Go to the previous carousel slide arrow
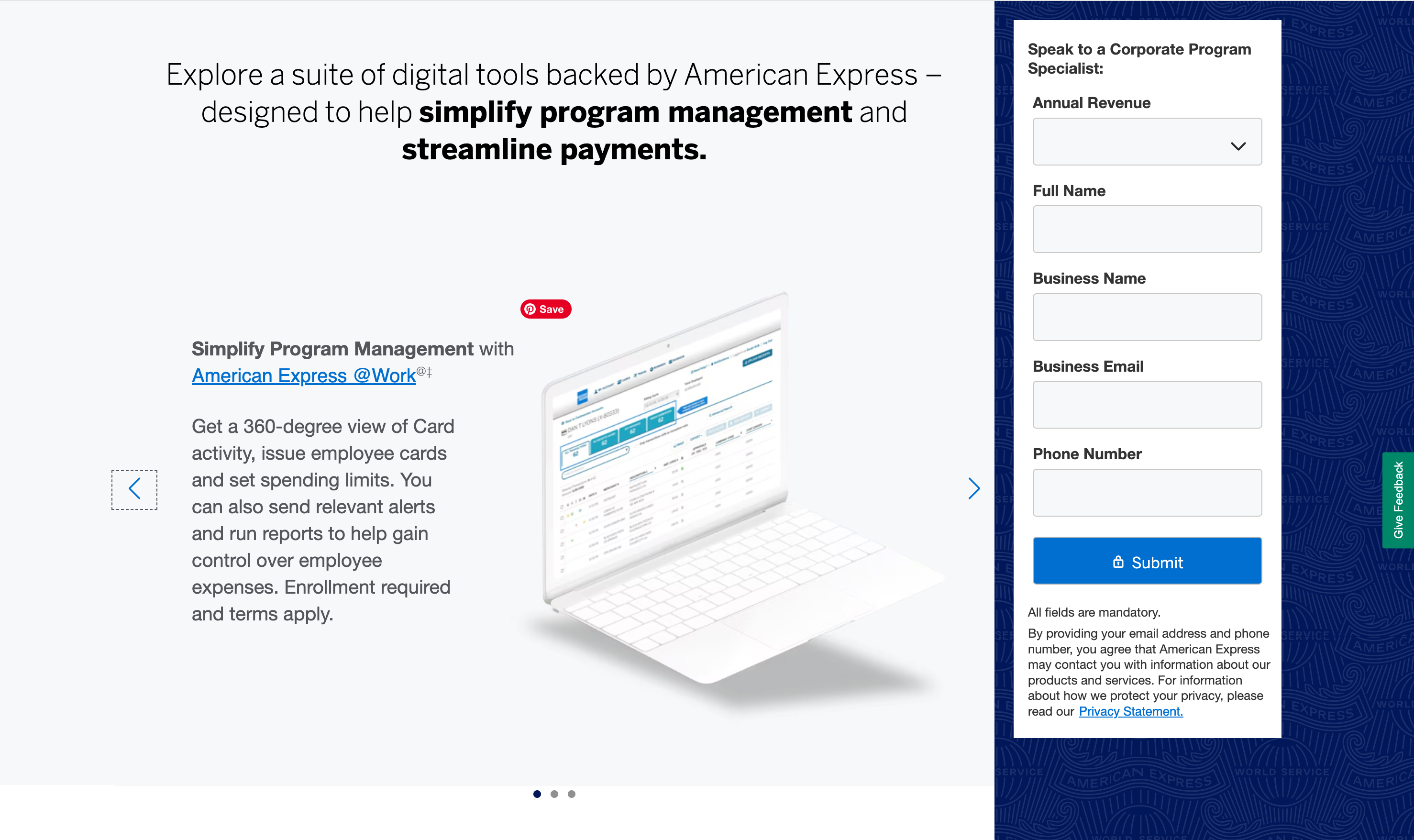Image resolution: width=1414 pixels, height=840 pixels. click(x=134, y=489)
